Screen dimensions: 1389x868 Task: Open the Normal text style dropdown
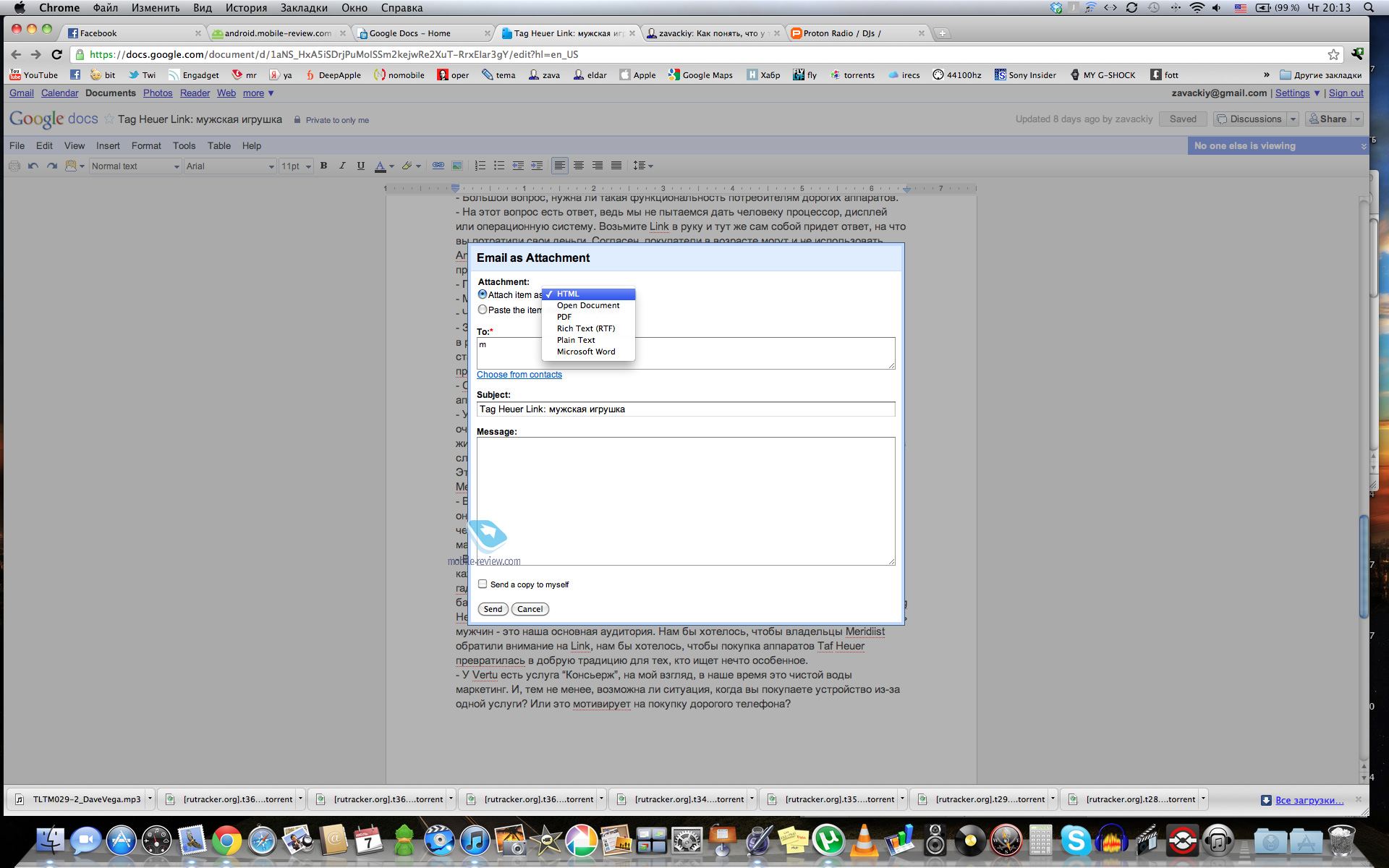[x=135, y=166]
